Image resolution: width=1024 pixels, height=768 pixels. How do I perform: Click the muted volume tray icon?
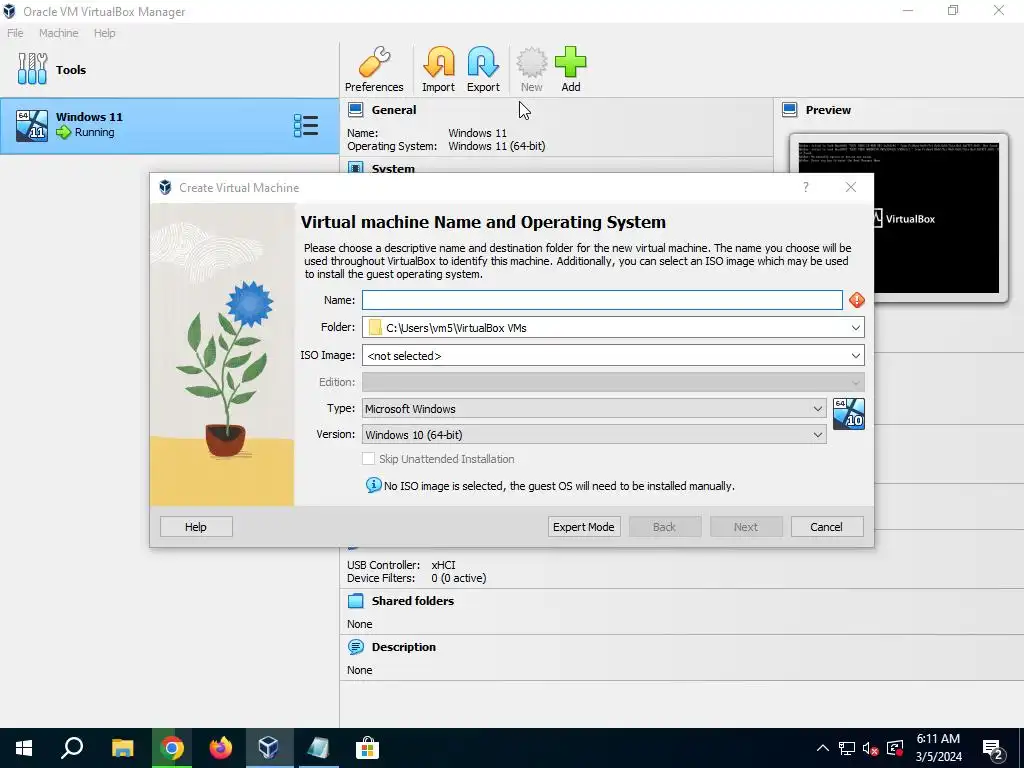click(x=871, y=748)
